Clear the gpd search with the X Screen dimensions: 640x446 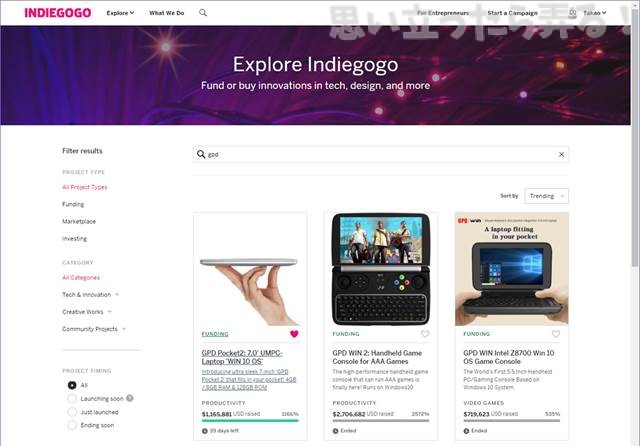(562, 154)
